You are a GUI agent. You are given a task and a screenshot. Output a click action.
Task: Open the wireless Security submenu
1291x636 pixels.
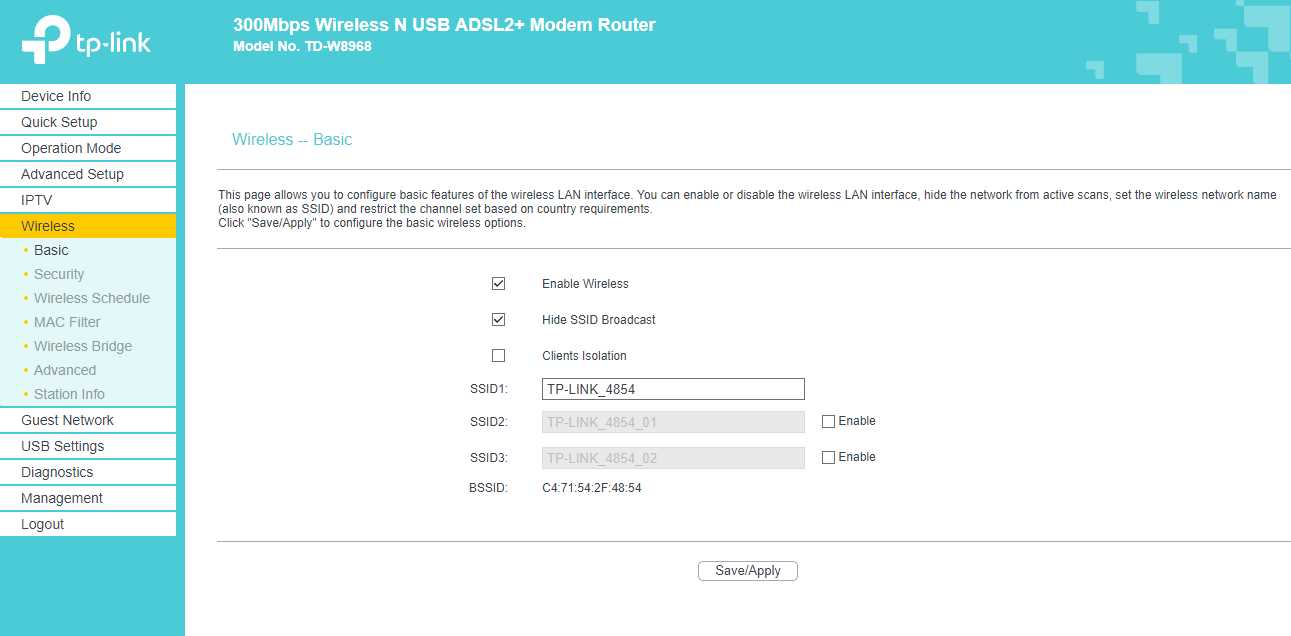[x=59, y=274]
